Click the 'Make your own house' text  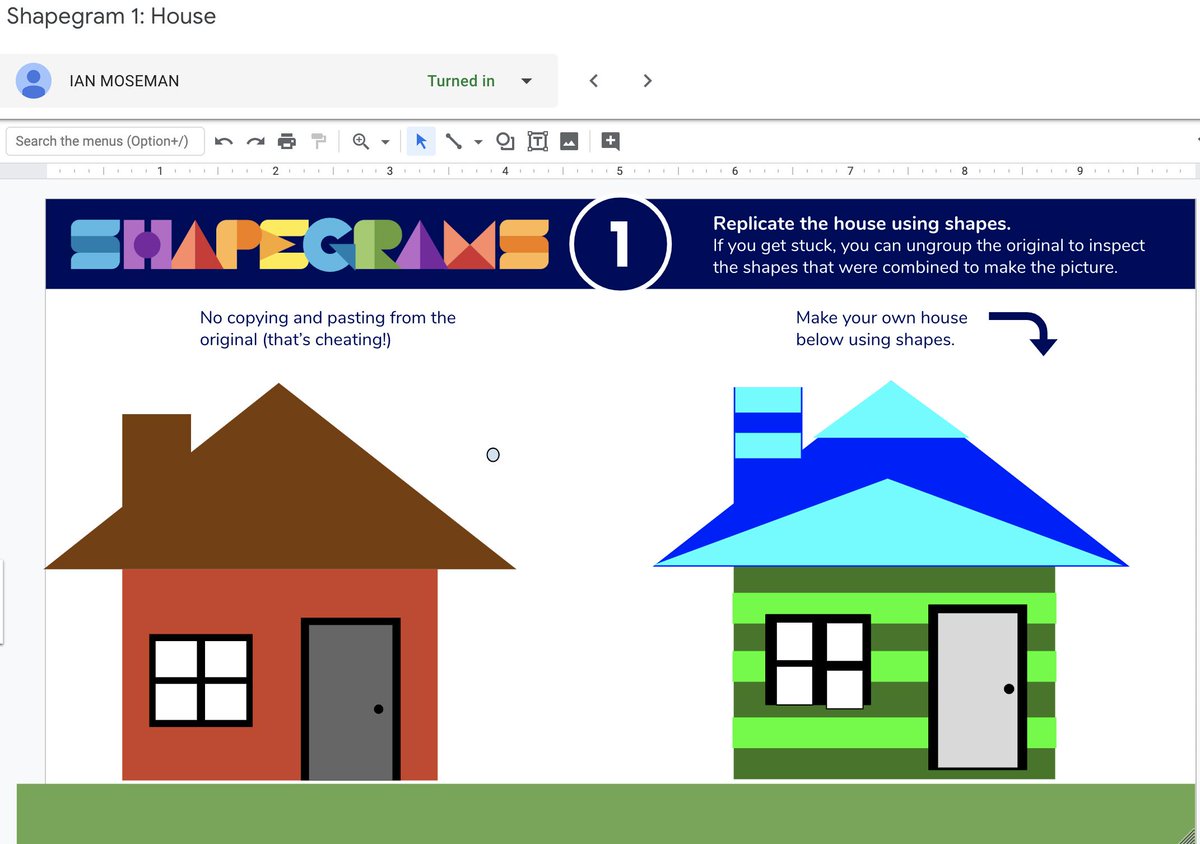pos(882,329)
